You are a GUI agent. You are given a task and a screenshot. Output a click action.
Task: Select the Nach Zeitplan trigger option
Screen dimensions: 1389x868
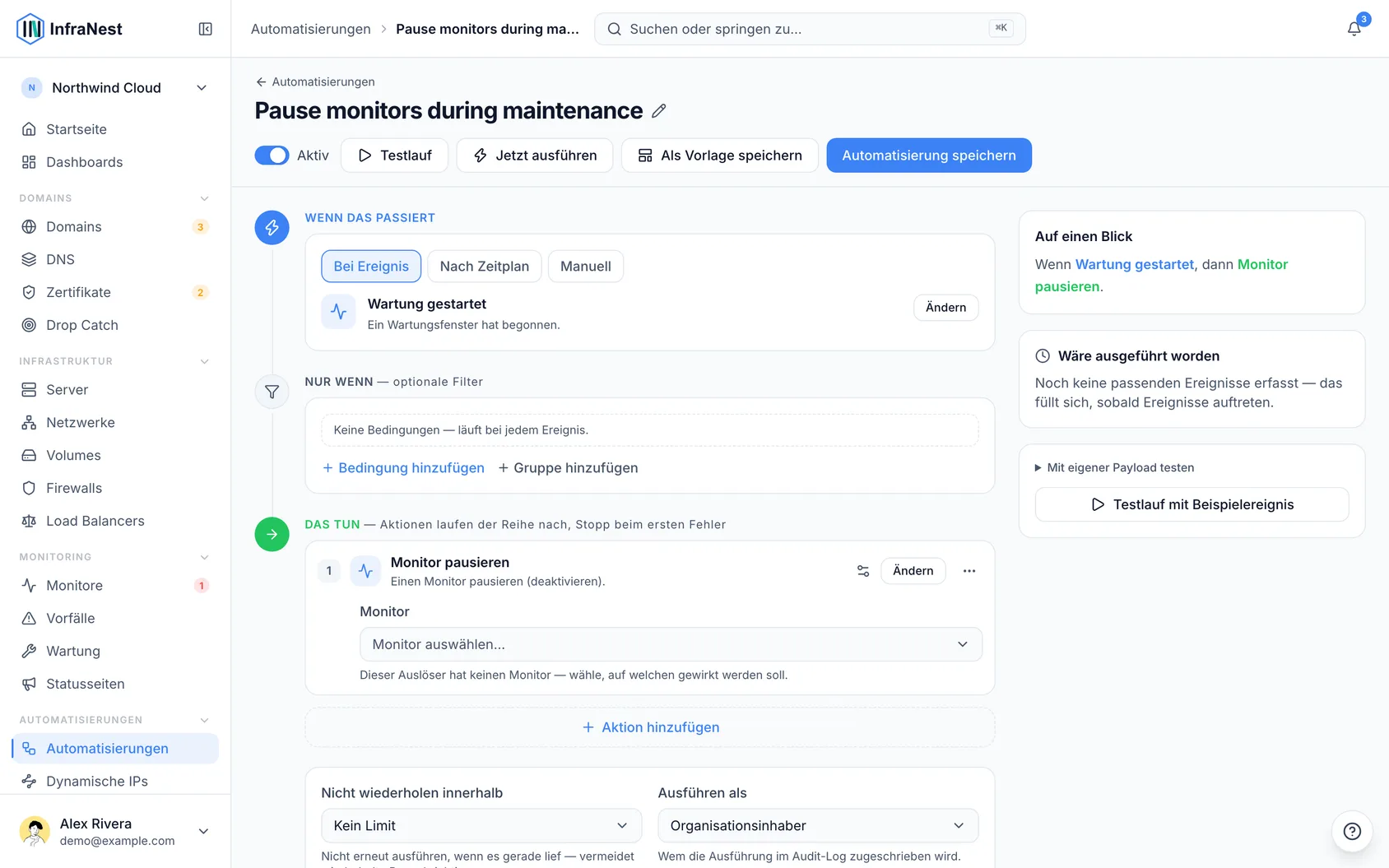[485, 266]
